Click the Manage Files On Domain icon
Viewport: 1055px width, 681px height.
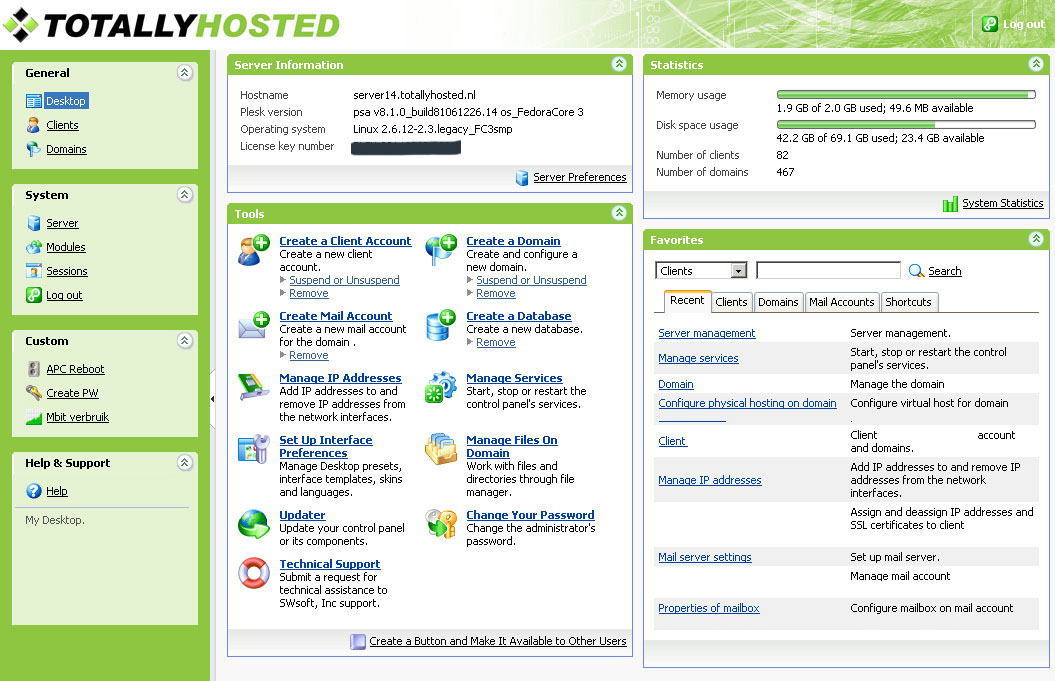pyautogui.click(x=441, y=449)
